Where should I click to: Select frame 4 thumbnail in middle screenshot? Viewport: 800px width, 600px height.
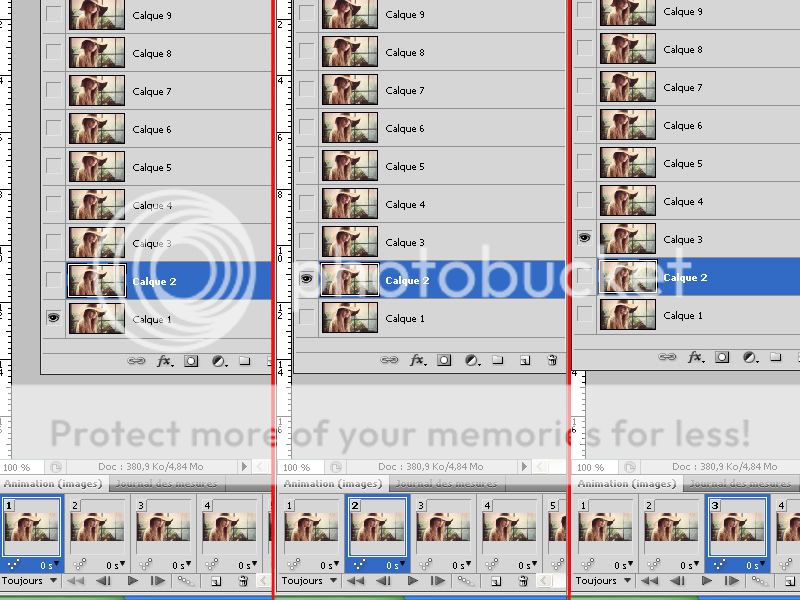pos(509,527)
